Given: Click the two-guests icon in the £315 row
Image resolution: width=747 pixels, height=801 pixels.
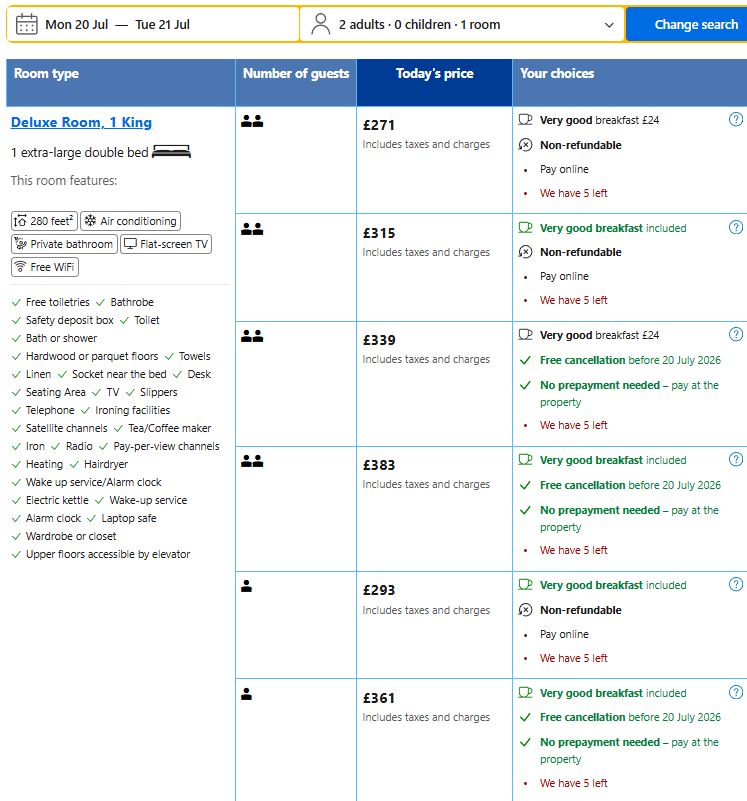Looking at the screenshot, I should tap(252, 229).
